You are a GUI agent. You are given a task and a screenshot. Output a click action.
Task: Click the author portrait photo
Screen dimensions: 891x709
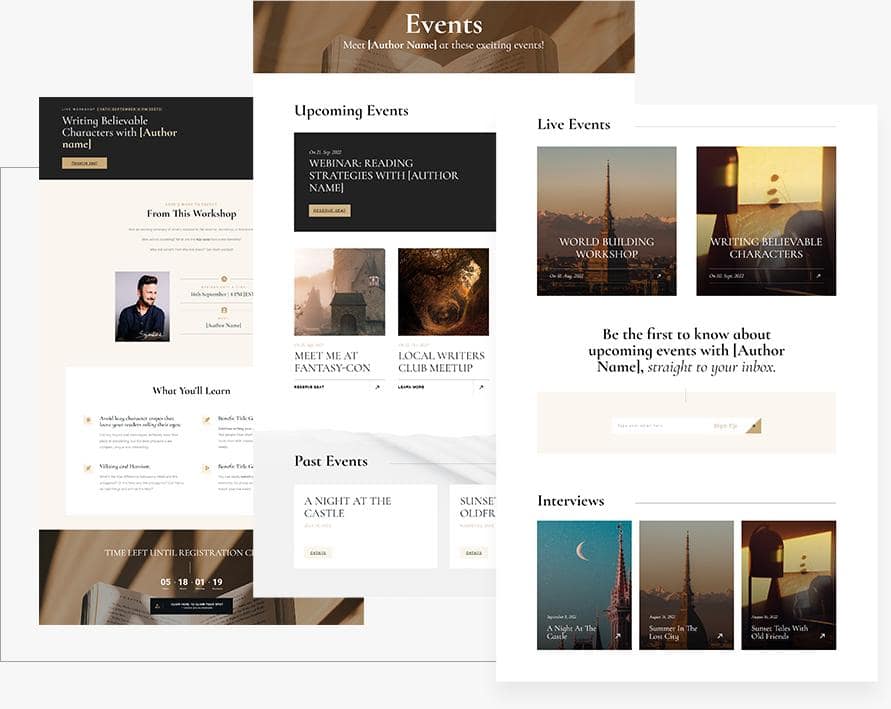[142, 307]
